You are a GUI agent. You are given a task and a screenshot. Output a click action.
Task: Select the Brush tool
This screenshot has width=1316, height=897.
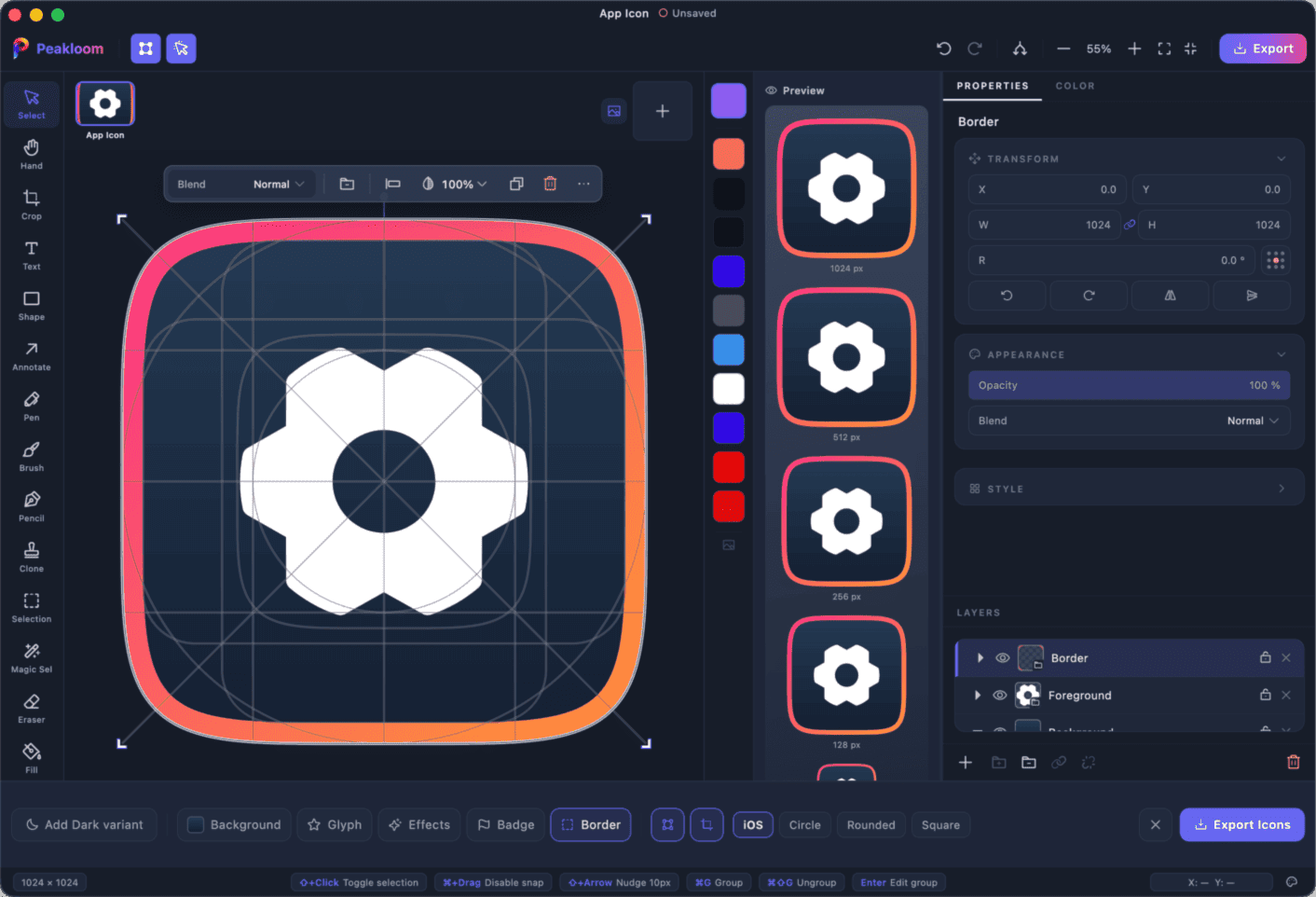click(32, 457)
